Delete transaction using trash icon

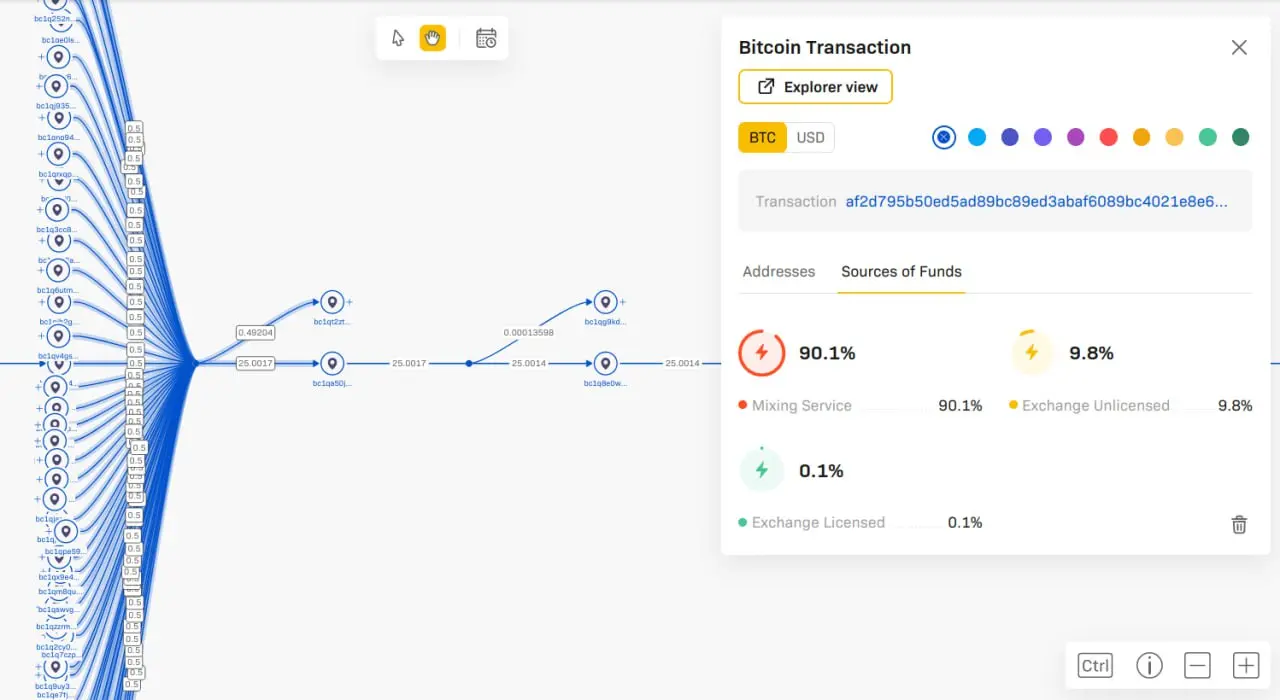[1239, 524]
